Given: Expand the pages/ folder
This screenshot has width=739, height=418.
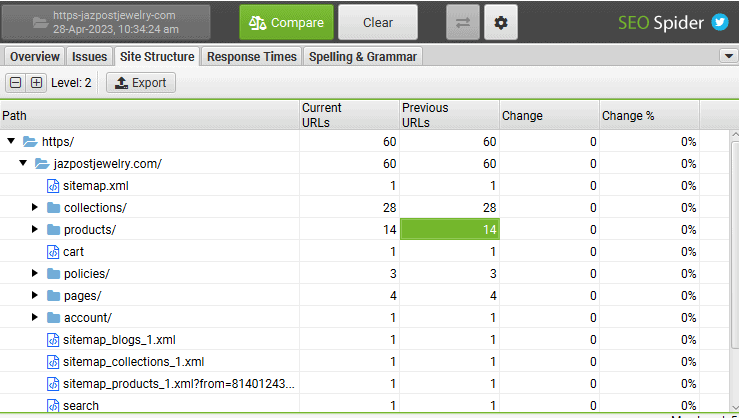Looking at the screenshot, I should pyautogui.click(x=34, y=295).
